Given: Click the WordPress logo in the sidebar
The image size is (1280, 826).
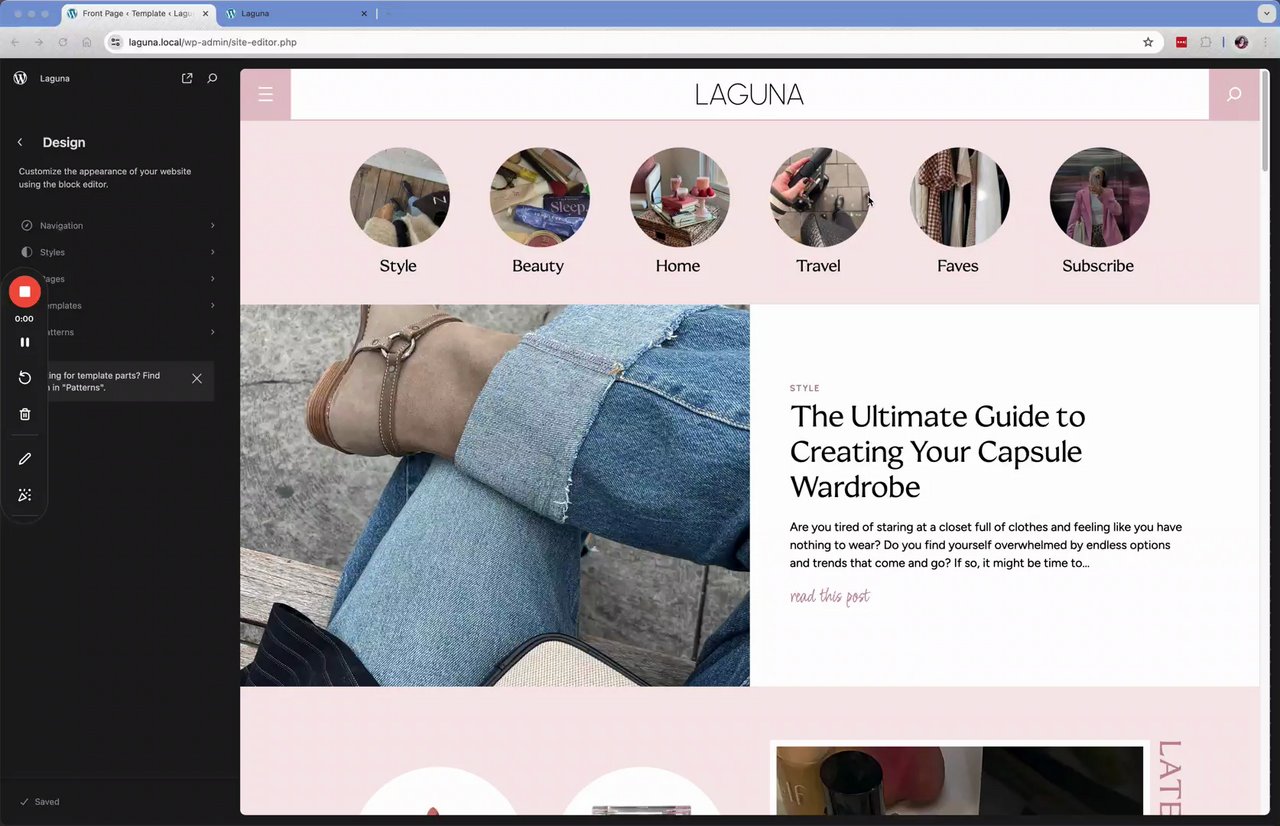Looking at the screenshot, I should click(x=20, y=78).
